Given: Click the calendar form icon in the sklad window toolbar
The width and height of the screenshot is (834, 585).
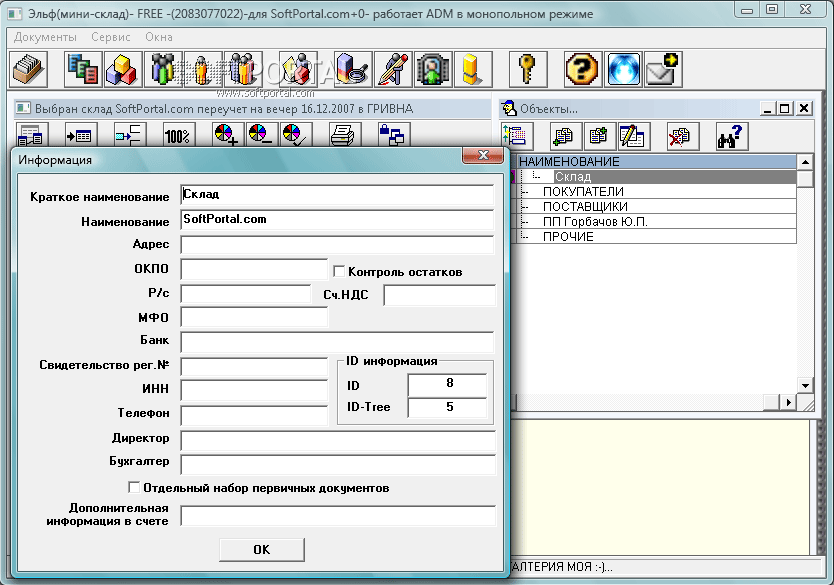Looking at the screenshot, I should (32, 135).
